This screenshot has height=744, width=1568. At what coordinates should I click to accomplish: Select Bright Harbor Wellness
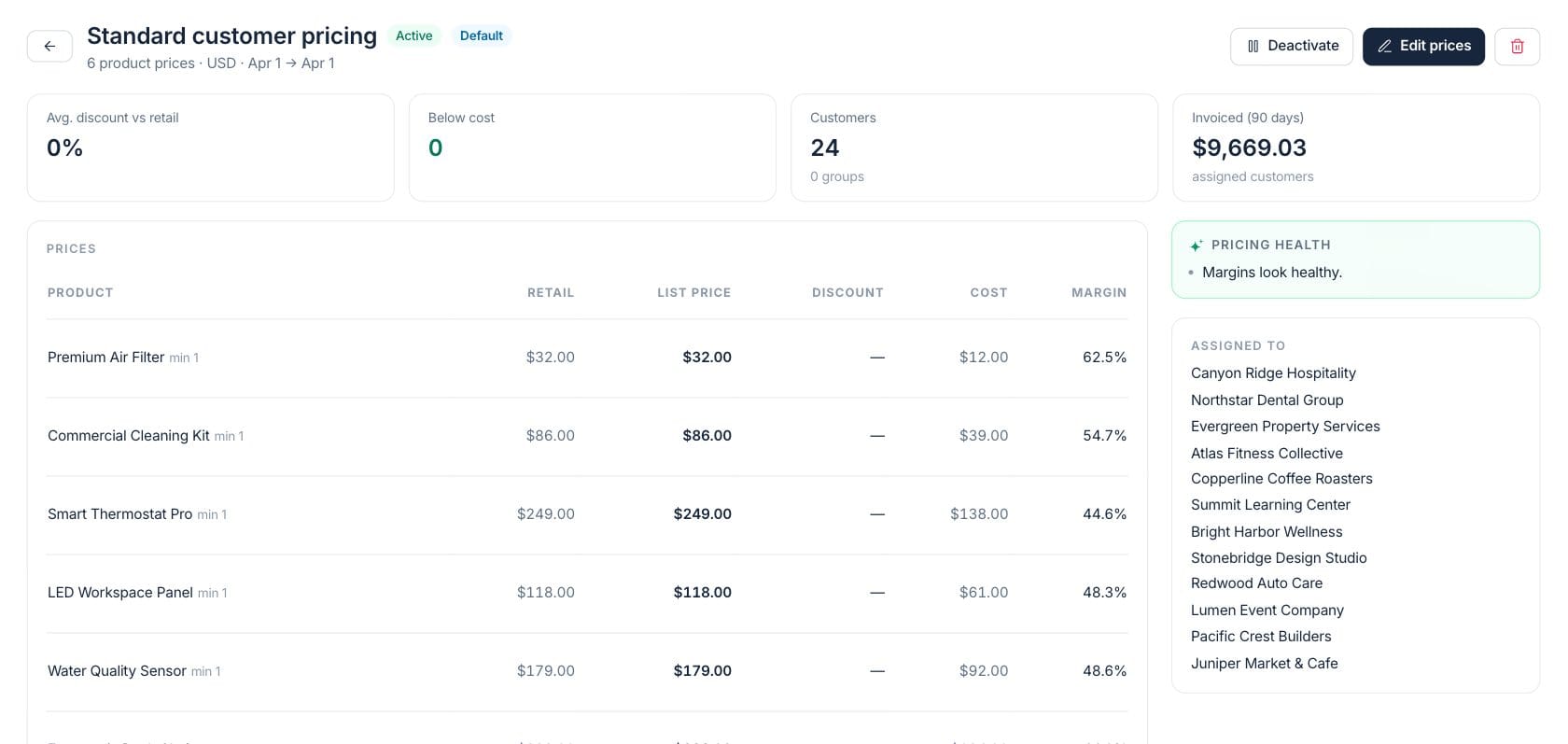point(1267,531)
